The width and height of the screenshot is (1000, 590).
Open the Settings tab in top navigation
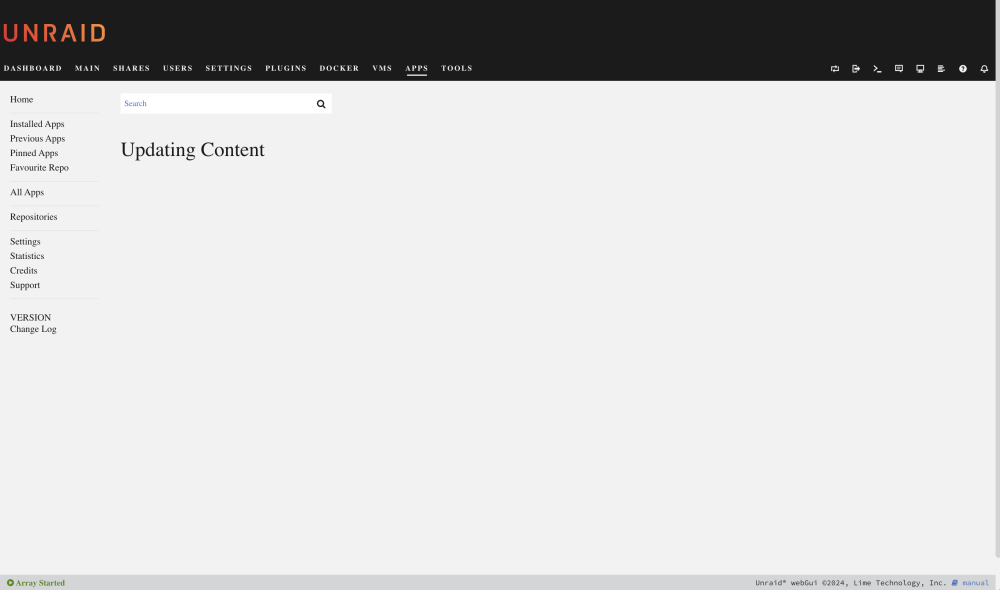[228, 68]
